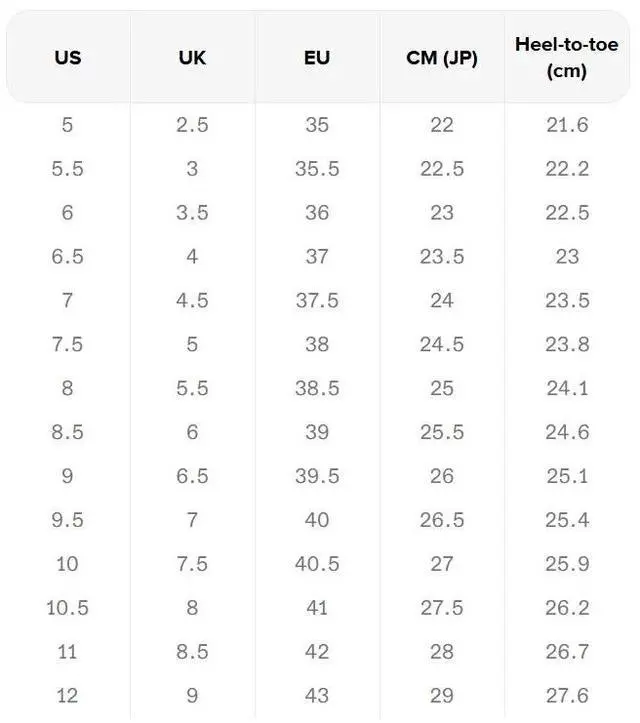Select EU size 38.5 cell

(317, 388)
